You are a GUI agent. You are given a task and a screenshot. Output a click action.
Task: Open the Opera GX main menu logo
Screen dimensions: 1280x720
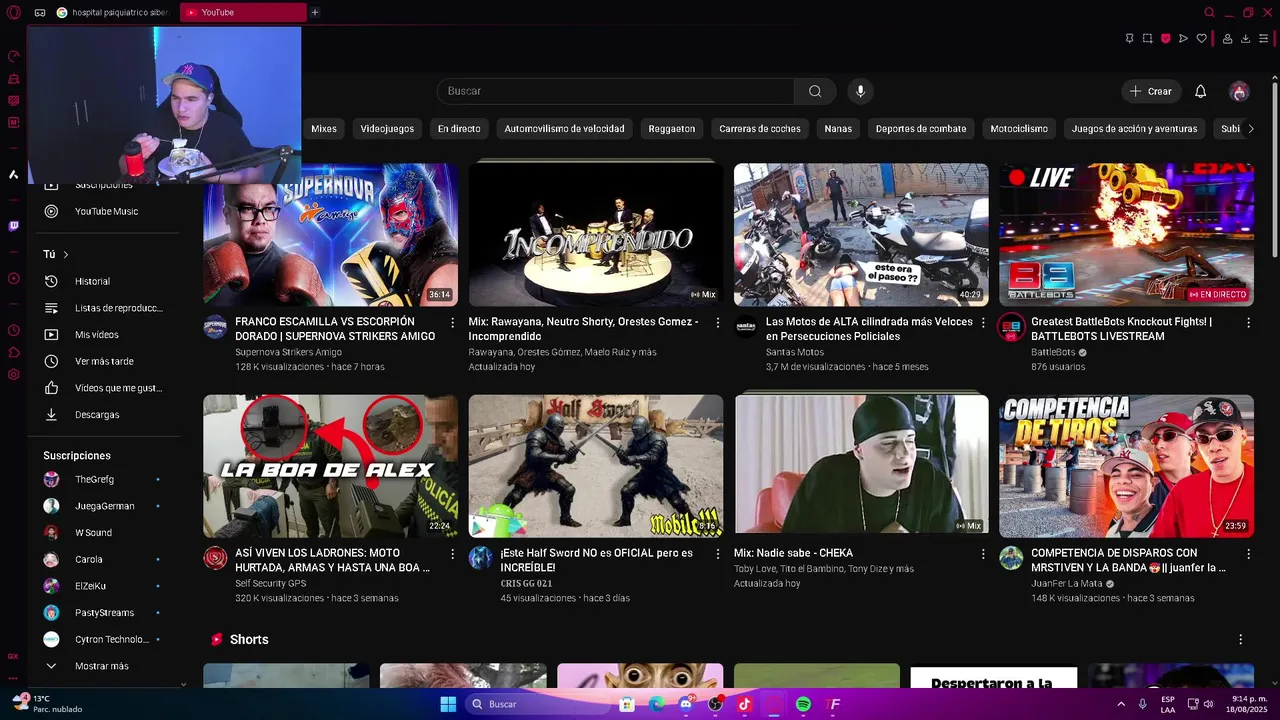13,13
